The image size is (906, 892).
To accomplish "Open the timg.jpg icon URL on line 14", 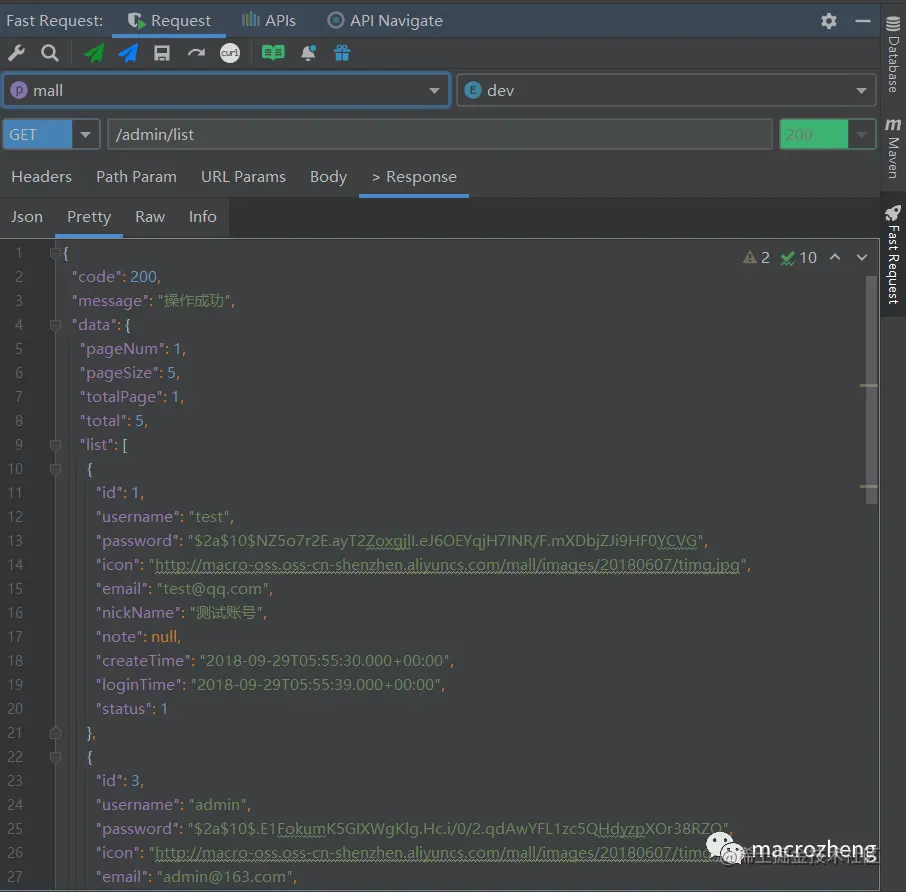I will pos(447,565).
